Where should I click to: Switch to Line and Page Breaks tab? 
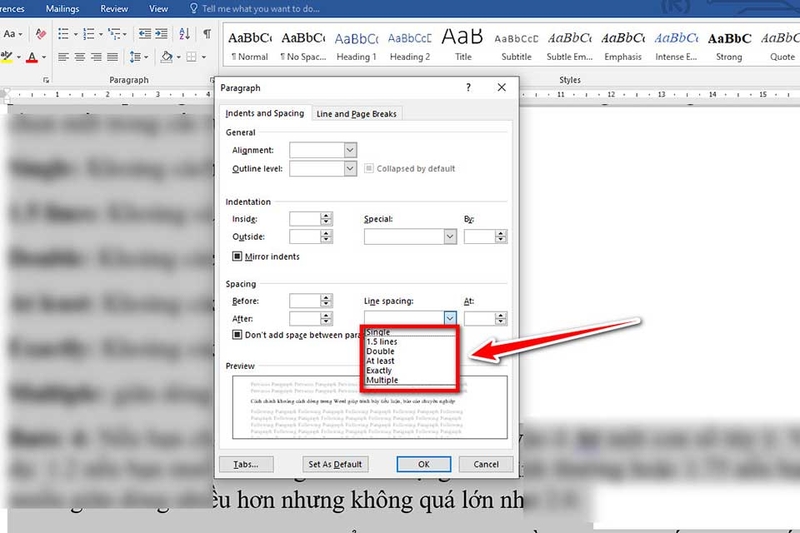pyautogui.click(x=356, y=114)
